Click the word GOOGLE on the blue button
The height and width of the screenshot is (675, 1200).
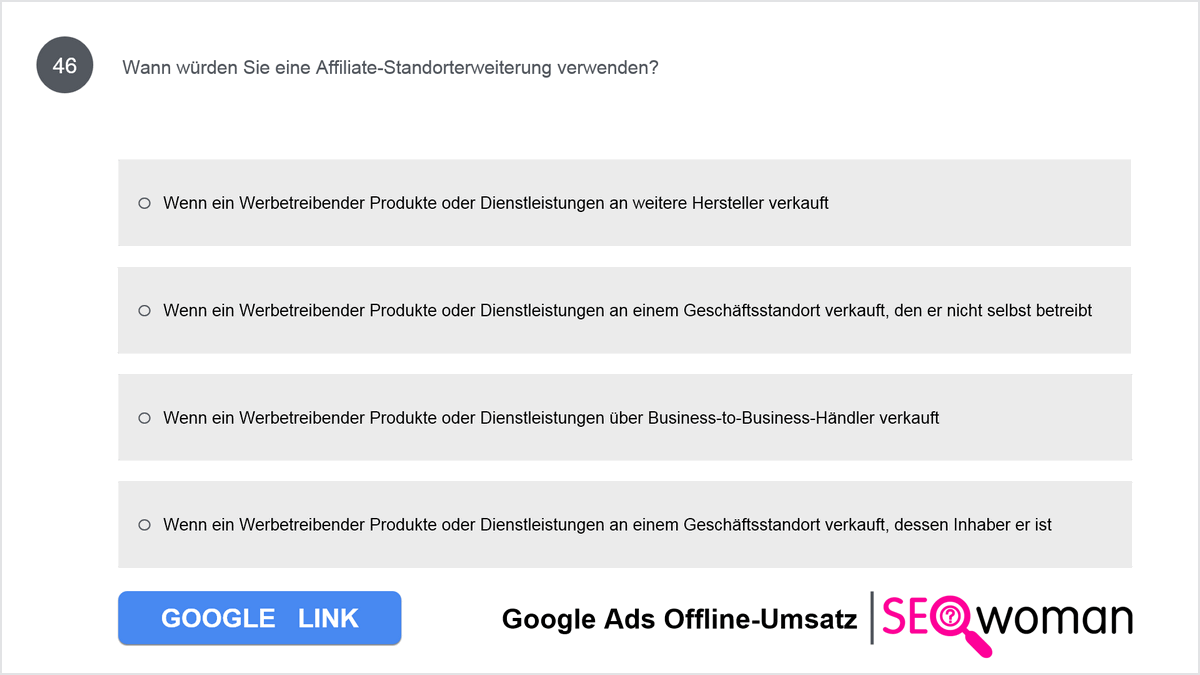tap(218, 618)
